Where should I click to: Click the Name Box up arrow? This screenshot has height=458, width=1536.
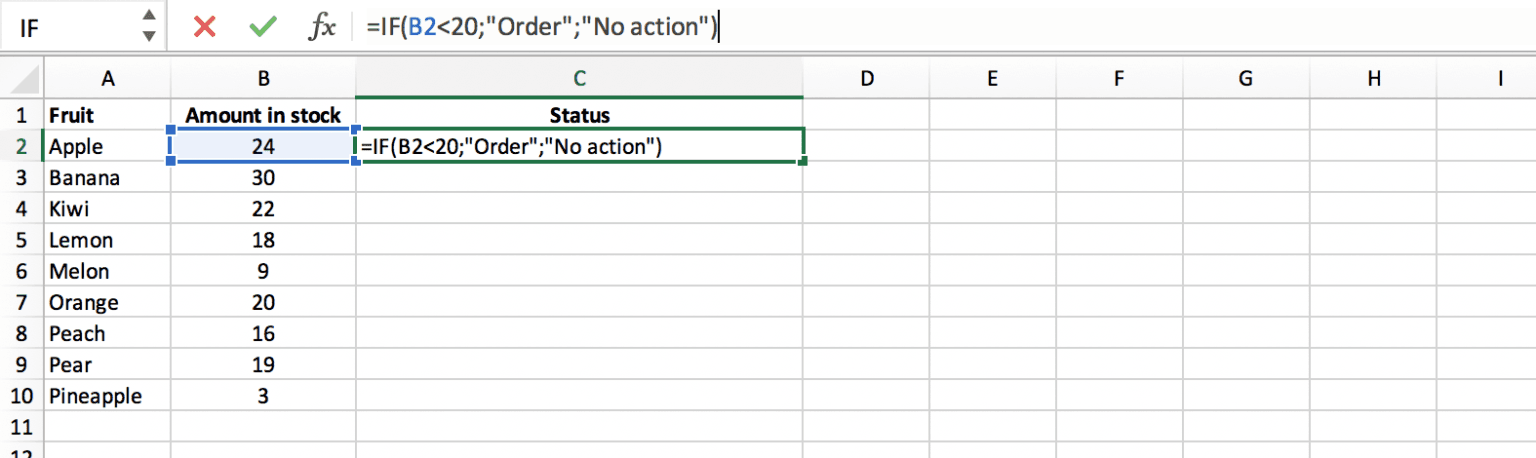[149, 17]
